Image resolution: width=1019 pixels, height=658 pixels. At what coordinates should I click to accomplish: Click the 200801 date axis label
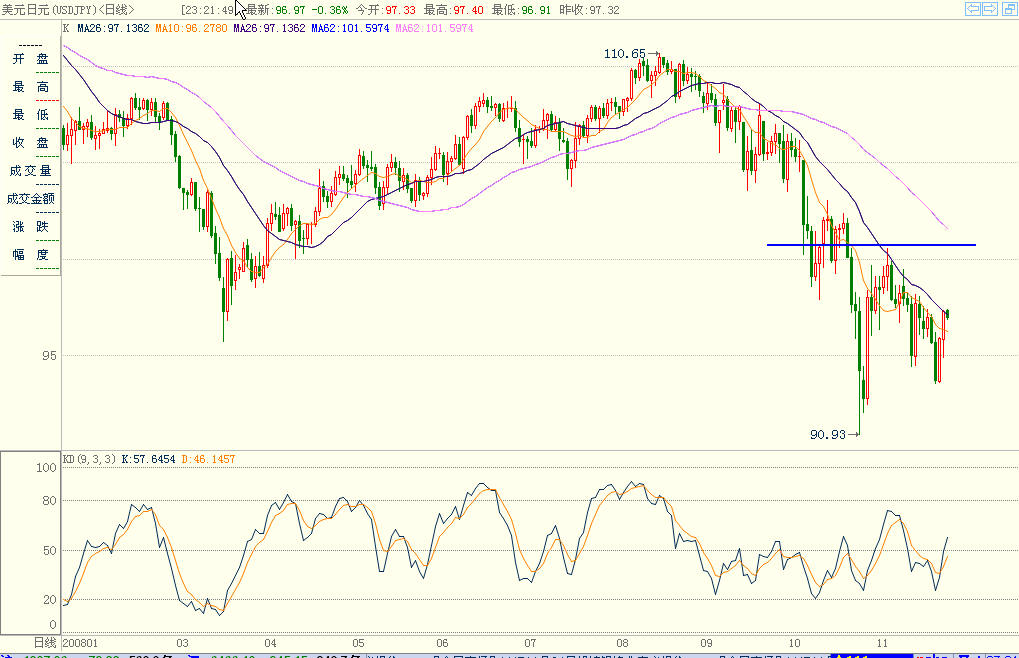(x=81, y=644)
